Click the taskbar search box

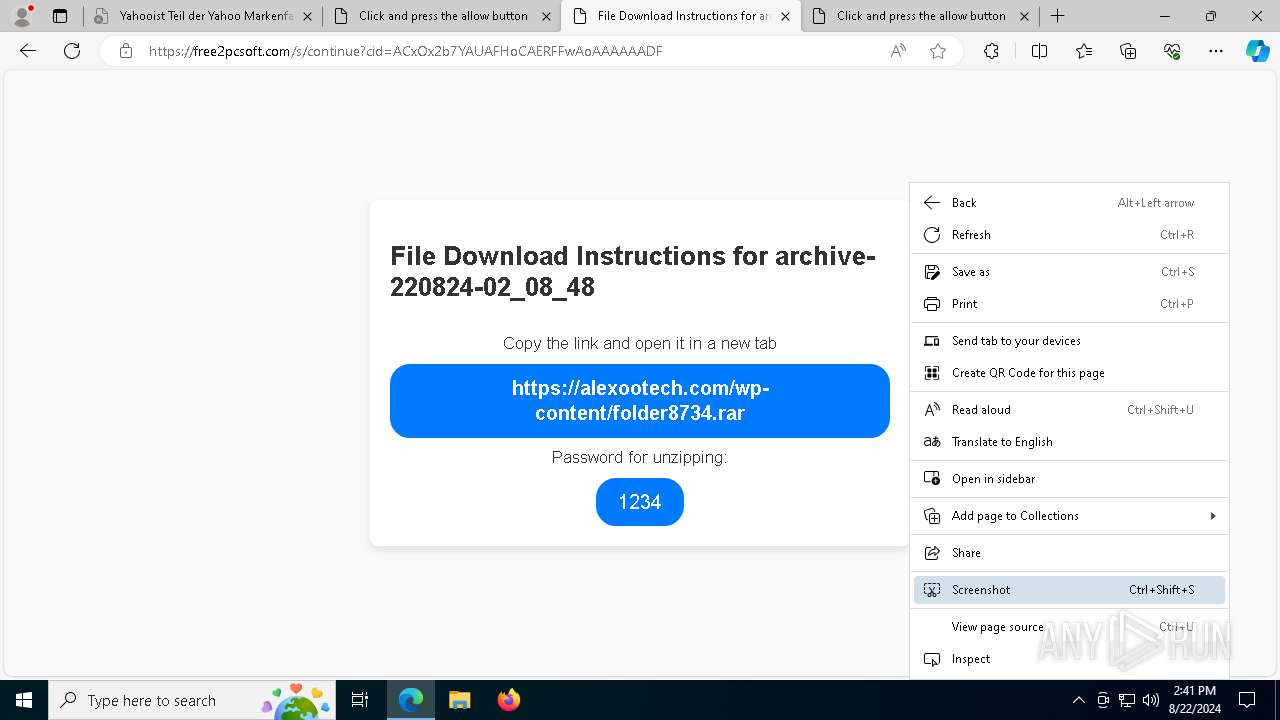(x=193, y=700)
